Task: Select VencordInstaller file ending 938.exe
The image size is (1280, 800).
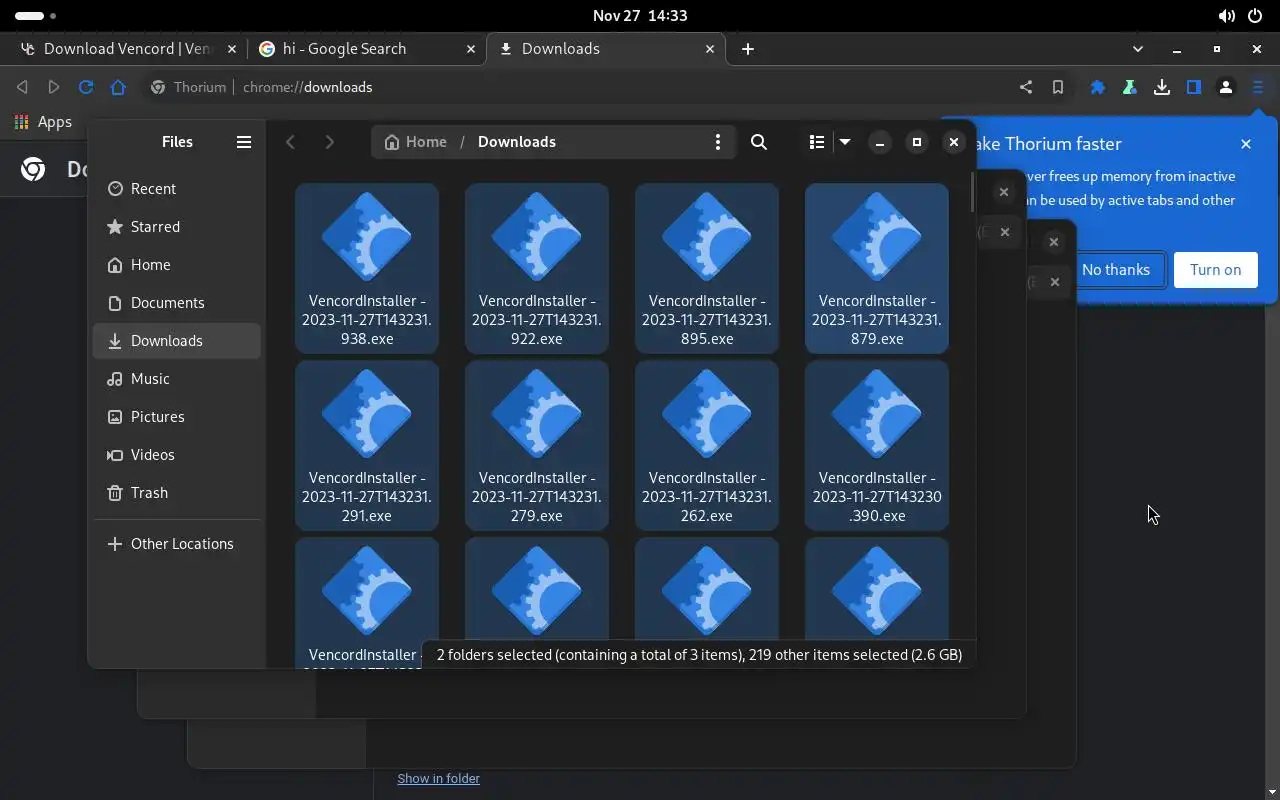Action: 367,268
